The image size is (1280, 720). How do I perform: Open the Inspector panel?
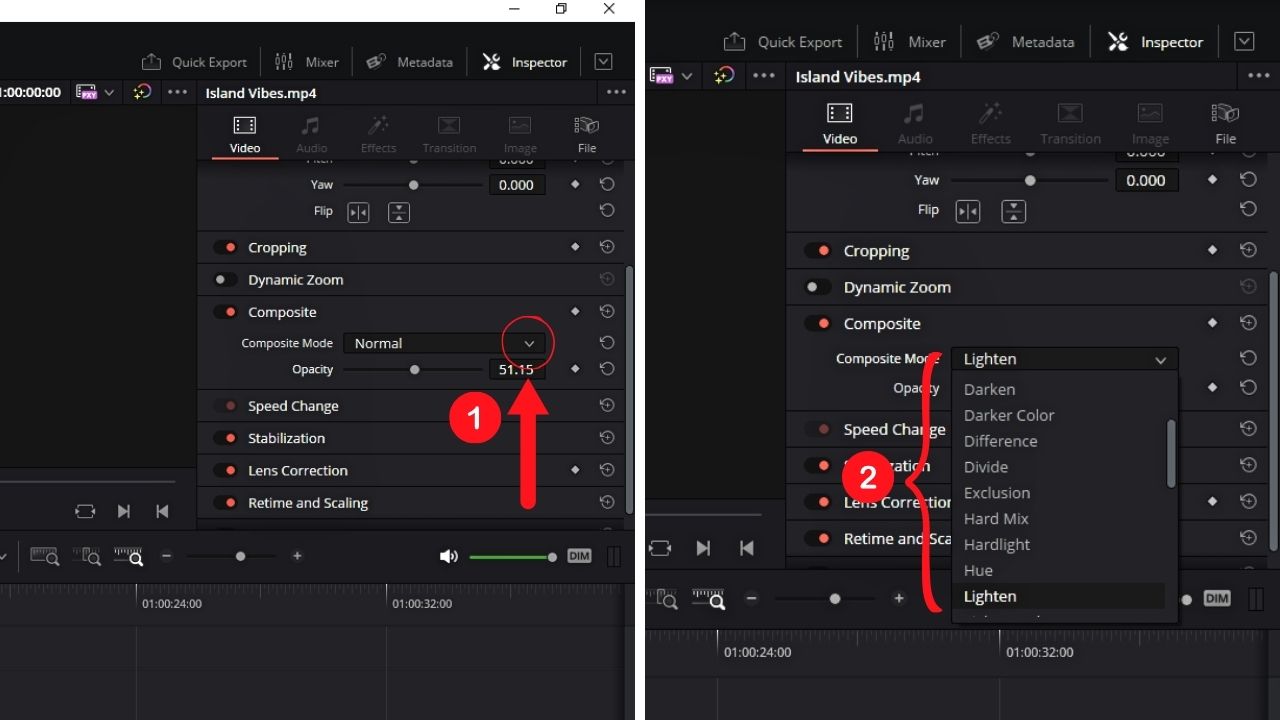pos(524,61)
